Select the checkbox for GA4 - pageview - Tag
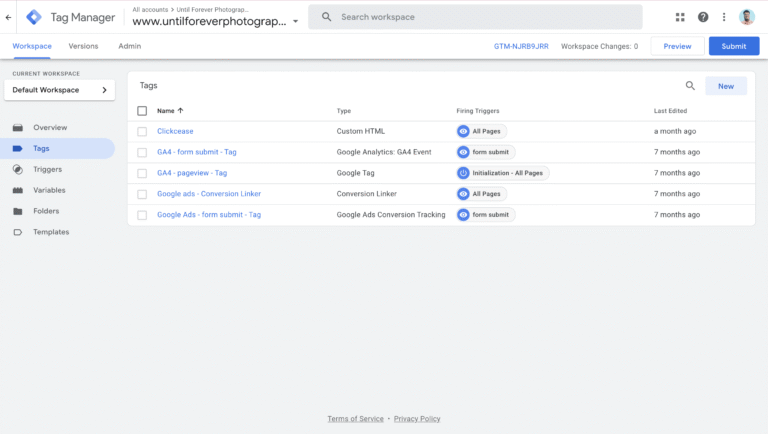The width and height of the screenshot is (768, 434). [x=142, y=173]
